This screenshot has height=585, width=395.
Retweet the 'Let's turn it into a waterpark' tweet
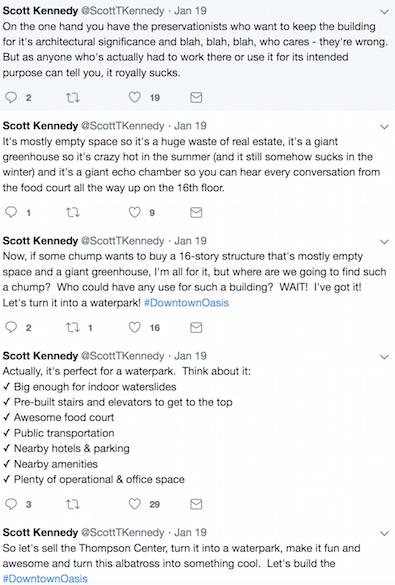click(73, 327)
